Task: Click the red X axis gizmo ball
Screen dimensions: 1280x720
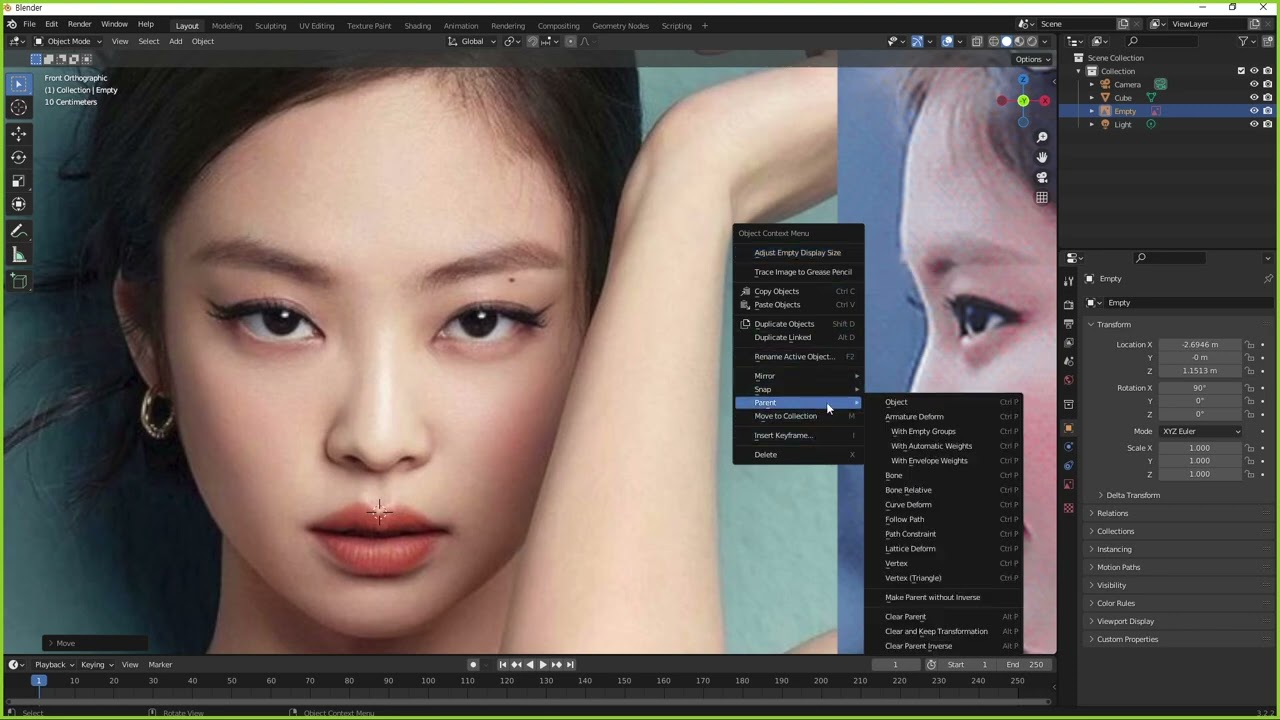Action: click(x=1045, y=101)
